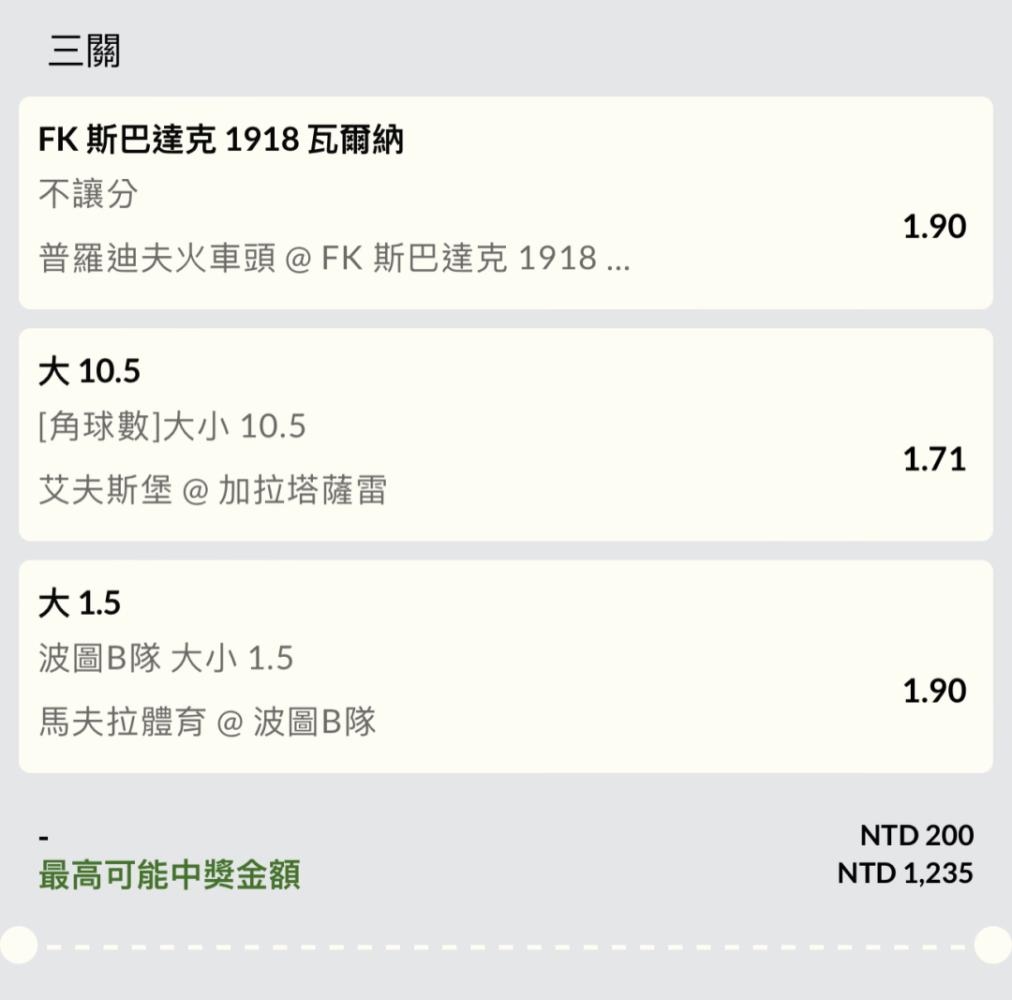Click the 1.90 odds for 波圖B隊 bet
The height and width of the screenshot is (1000, 1012).
pos(934,691)
